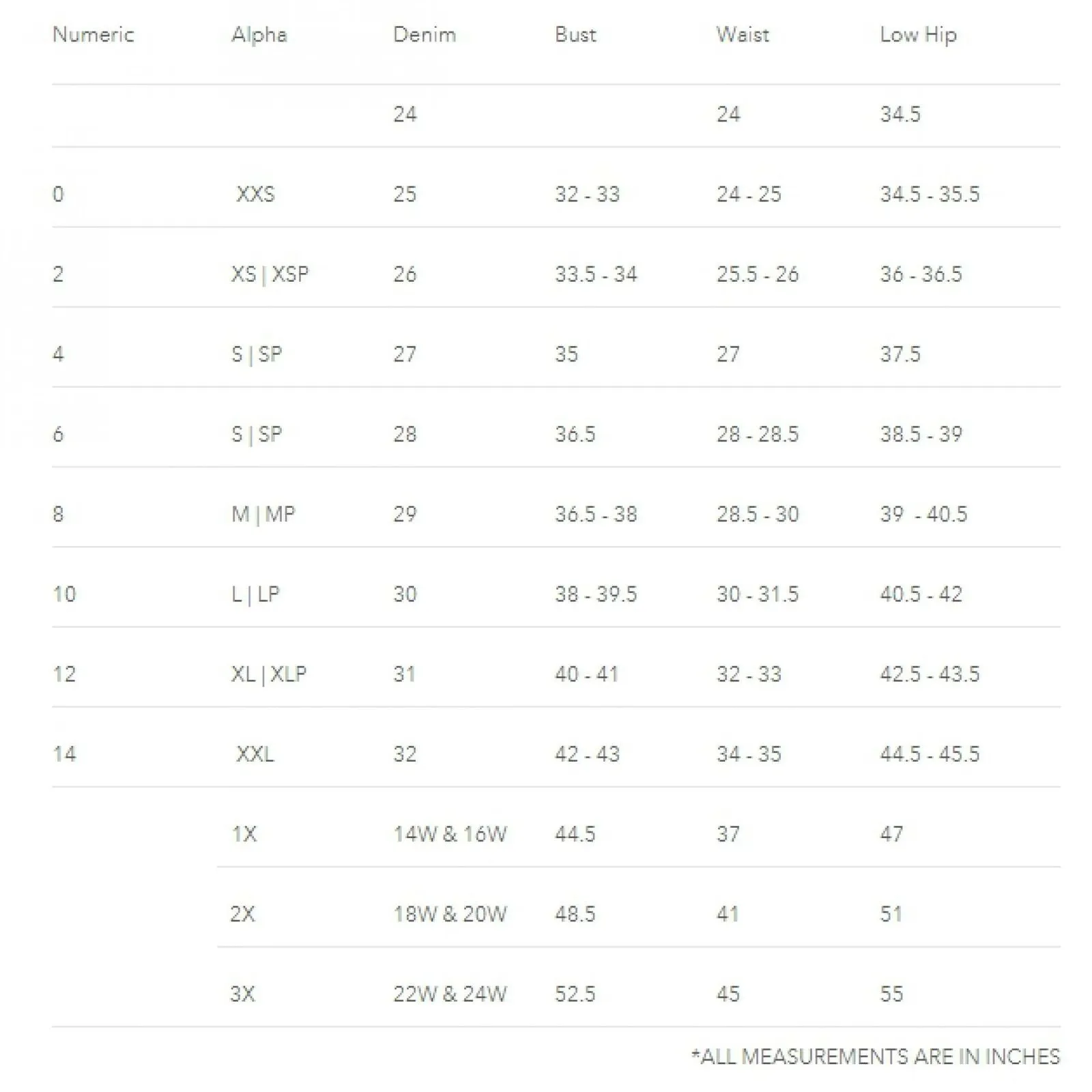Click the 18W & 20W denim cell
This screenshot has width=1092, height=1092.
click(x=450, y=914)
